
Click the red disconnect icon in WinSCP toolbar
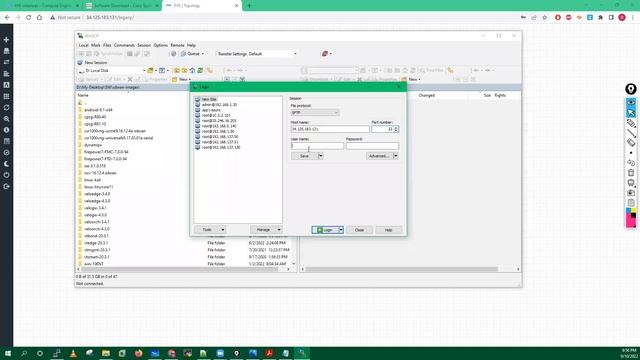pos(325,54)
